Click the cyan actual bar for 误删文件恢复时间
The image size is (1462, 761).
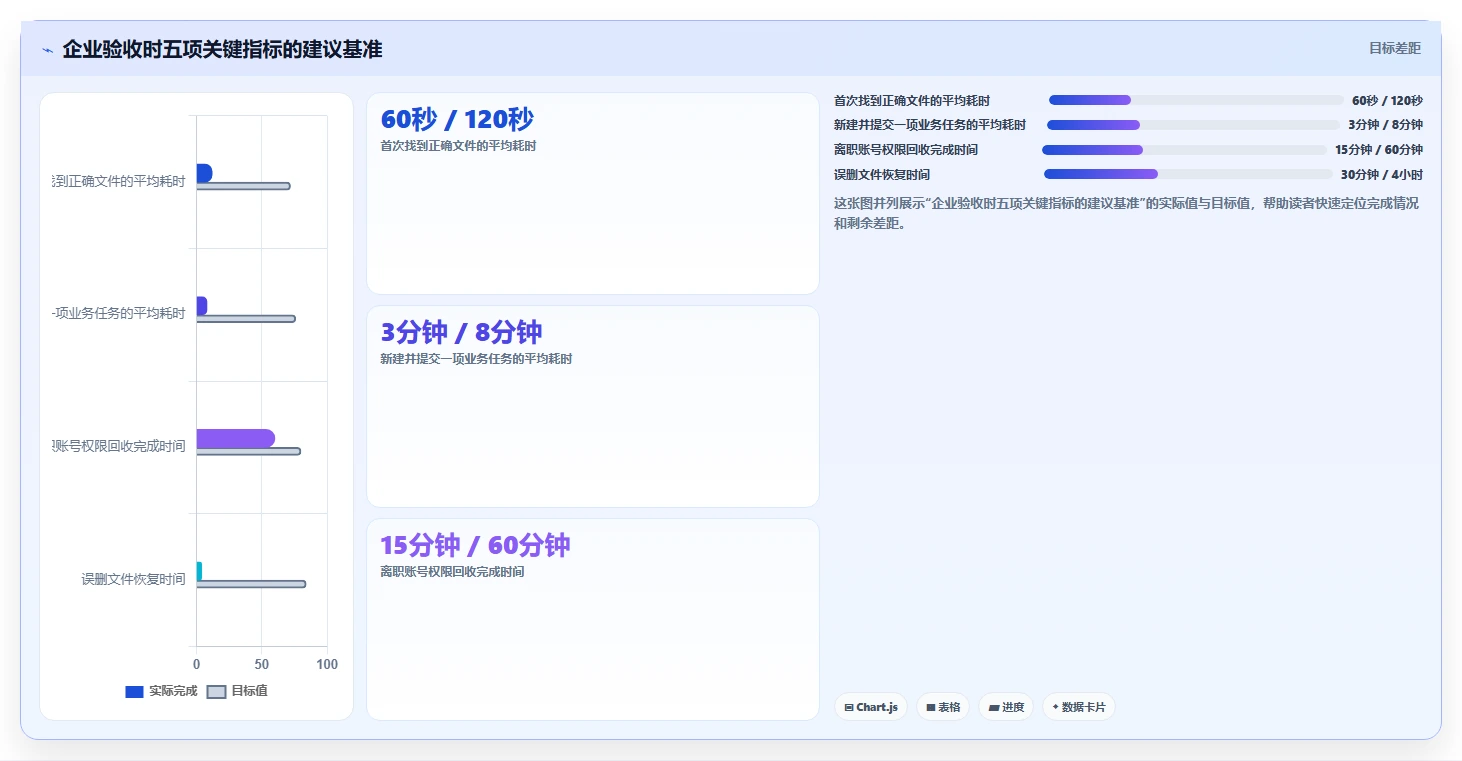click(199, 571)
